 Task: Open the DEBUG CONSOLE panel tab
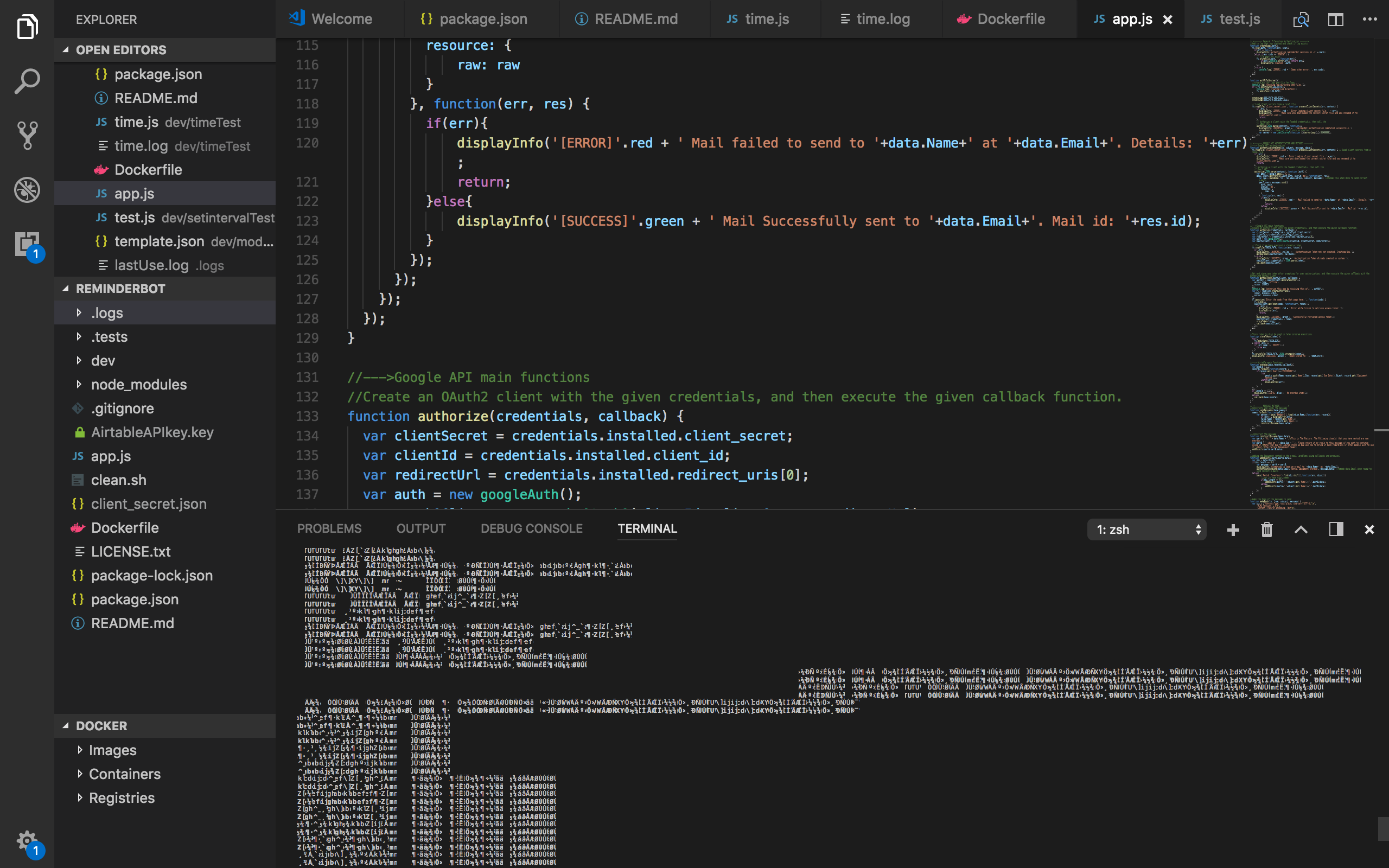tap(532, 528)
